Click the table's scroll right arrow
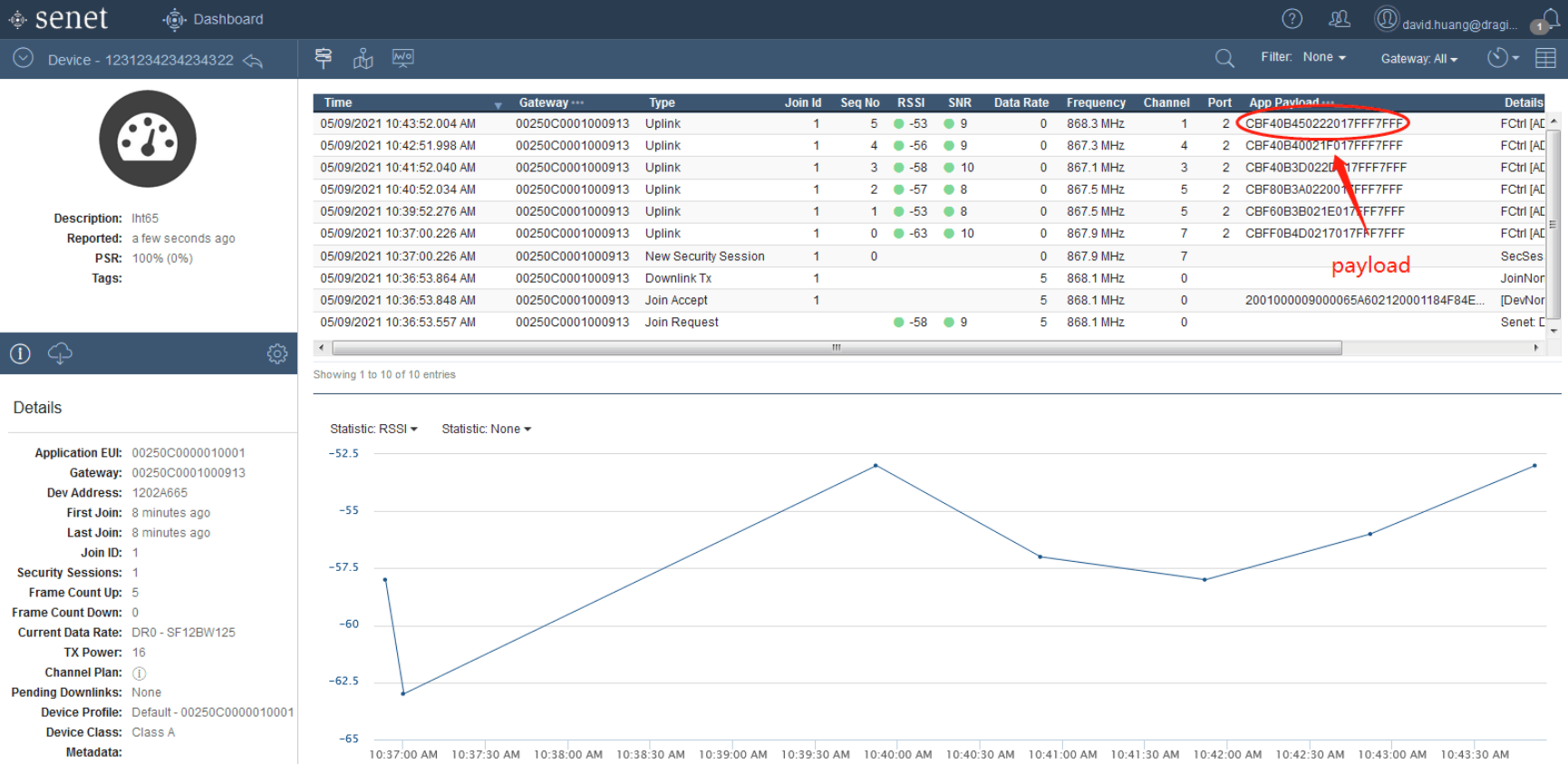Viewport: 1568px width, 764px height. pos(1535,348)
